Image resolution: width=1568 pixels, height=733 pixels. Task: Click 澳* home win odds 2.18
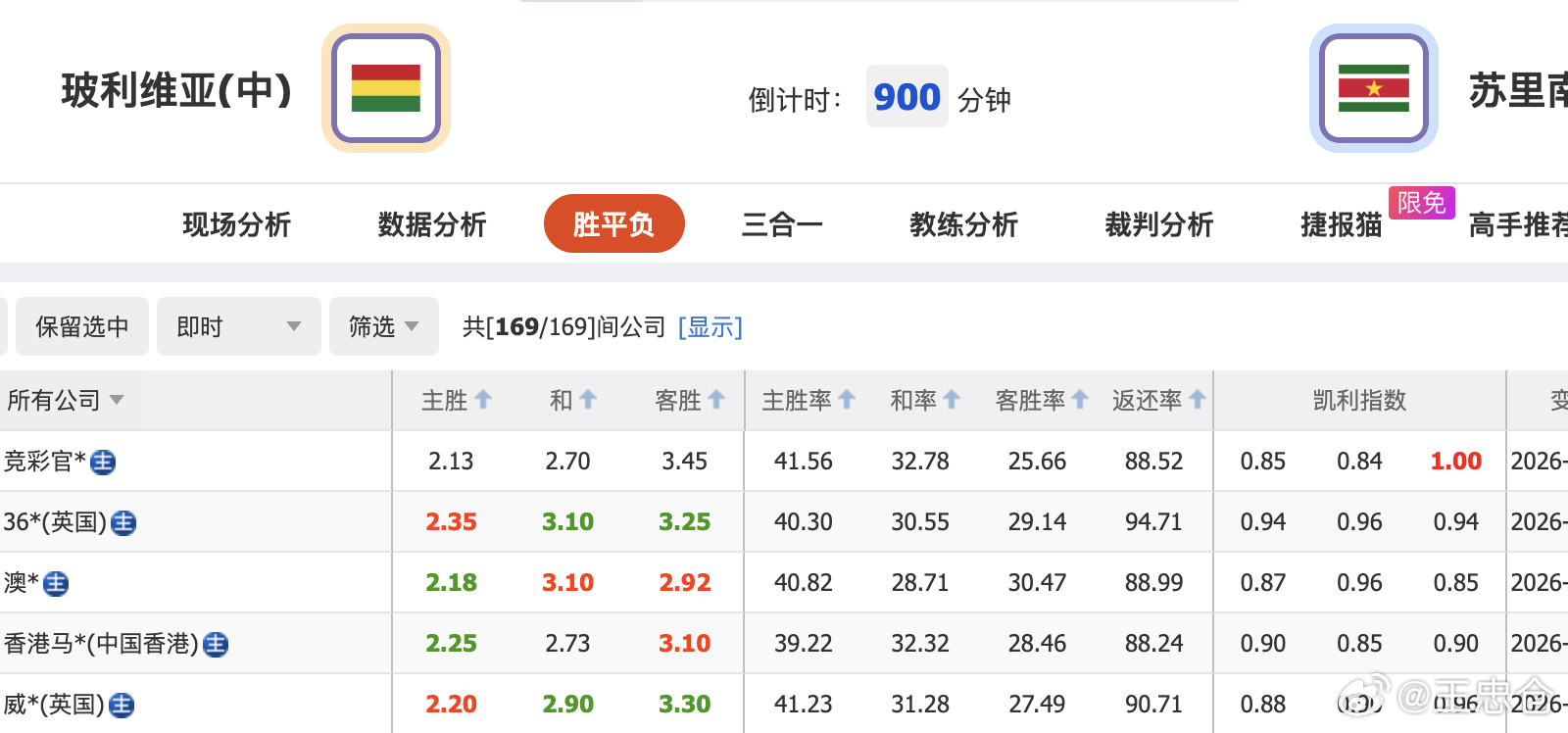point(451,582)
